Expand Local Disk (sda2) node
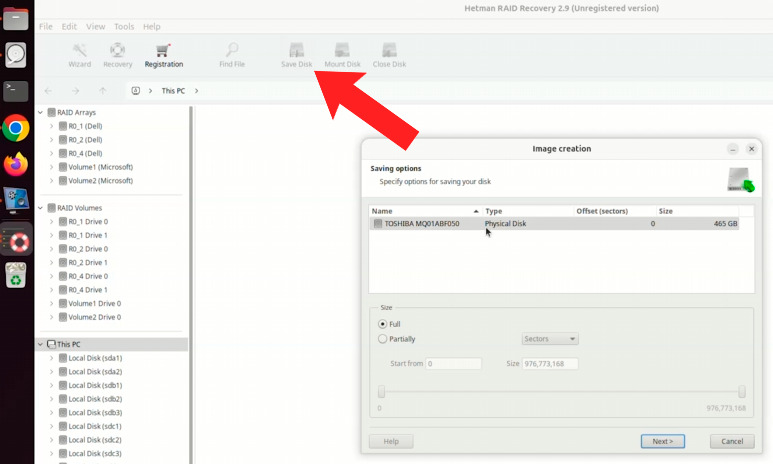 point(51,372)
